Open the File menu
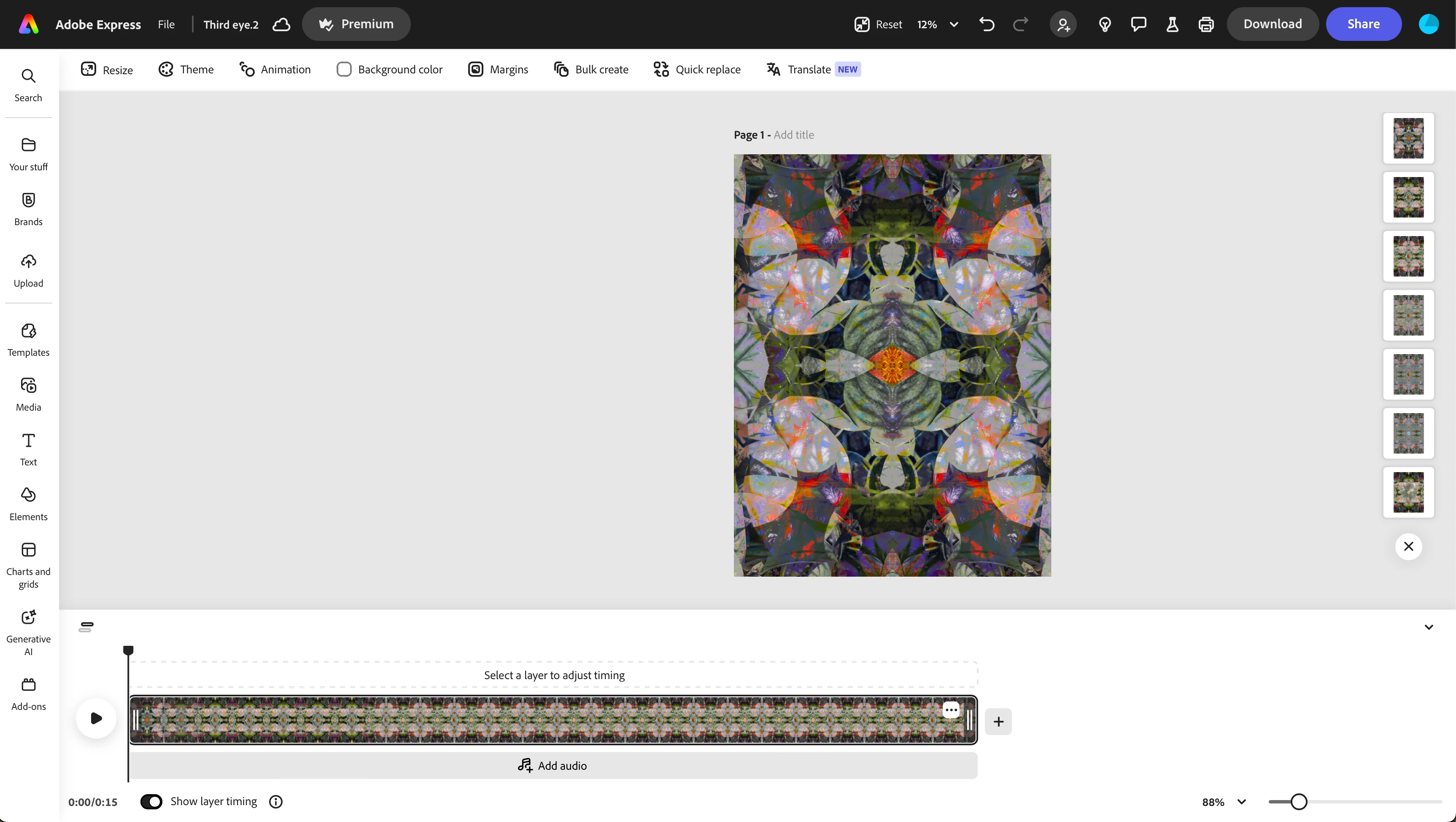This screenshot has height=822, width=1456. [166, 24]
